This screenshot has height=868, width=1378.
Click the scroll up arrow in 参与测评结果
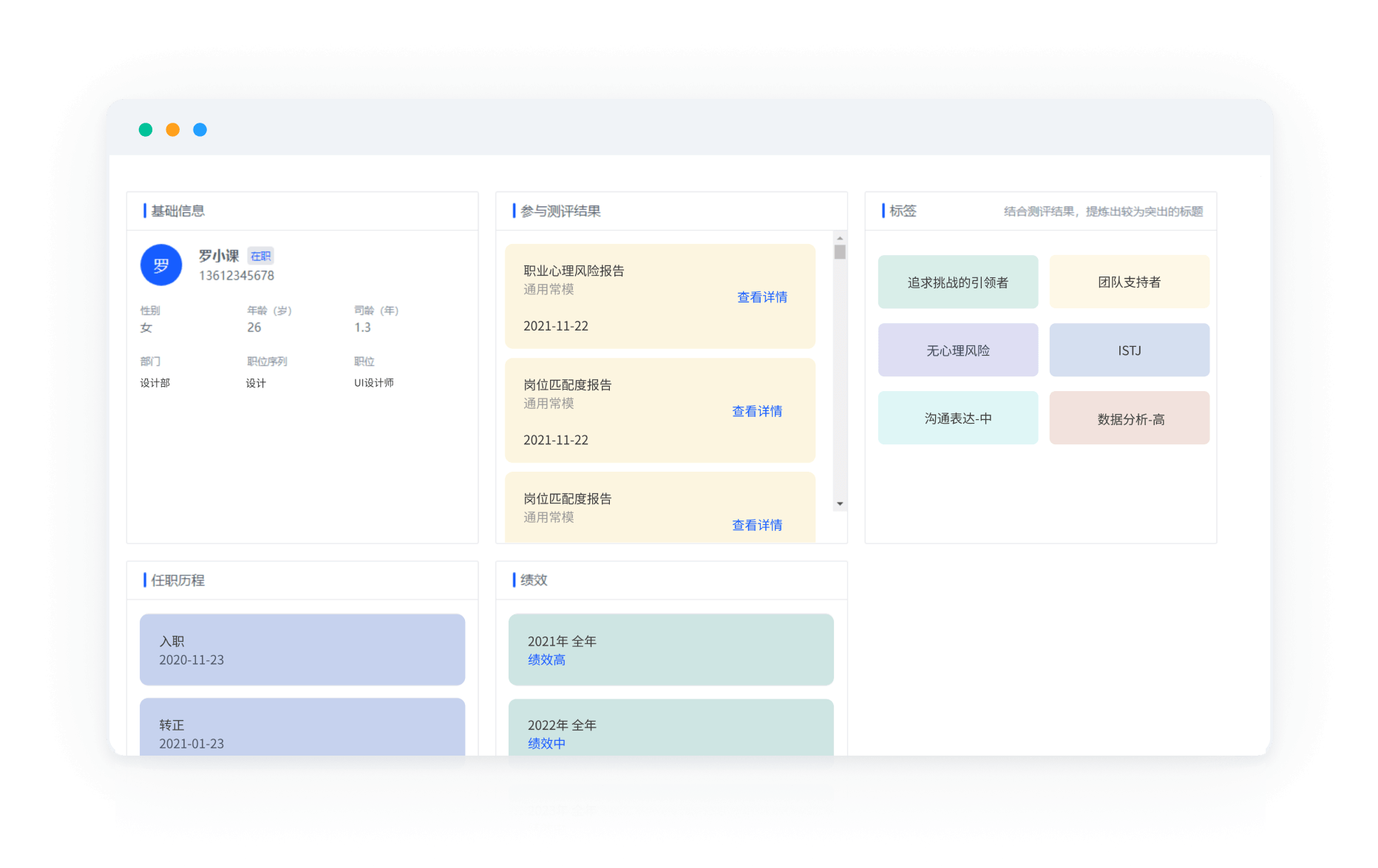click(840, 238)
